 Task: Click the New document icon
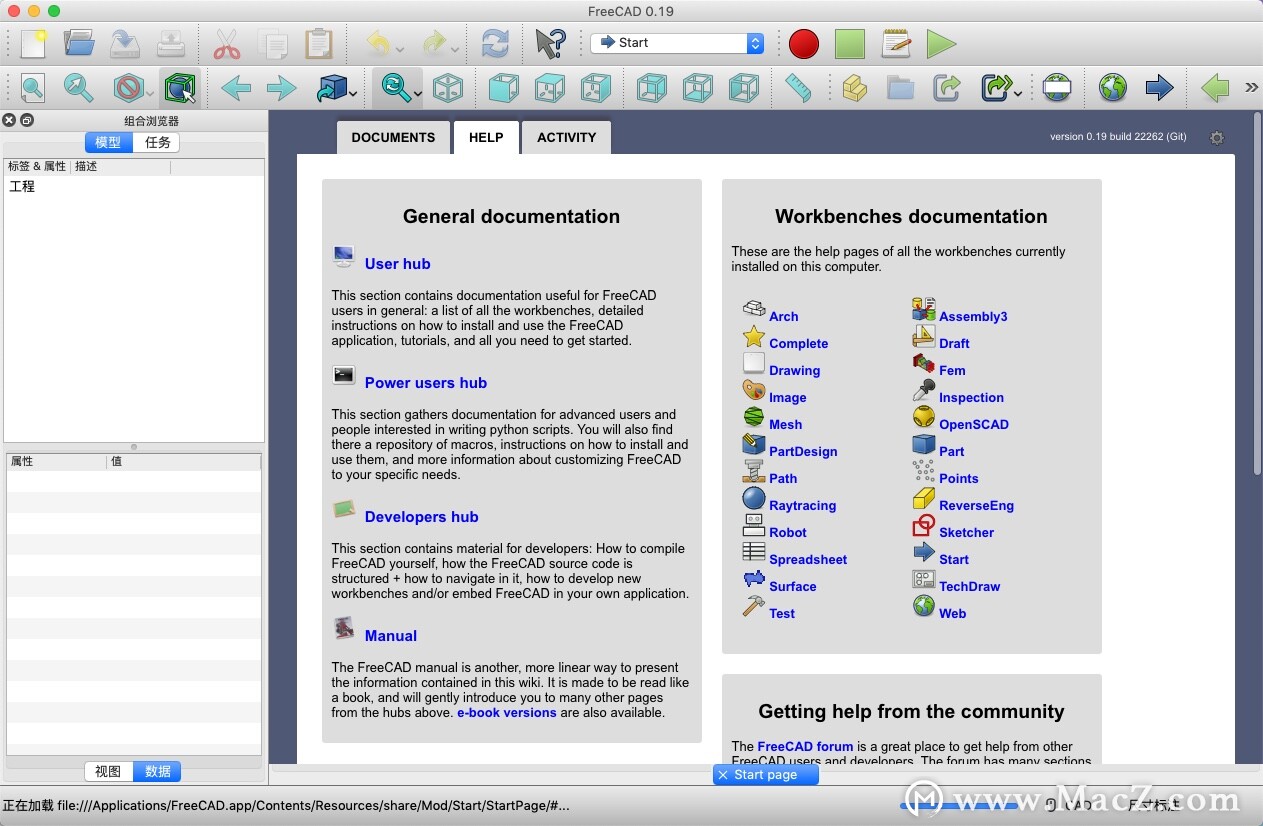[x=33, y=43]
